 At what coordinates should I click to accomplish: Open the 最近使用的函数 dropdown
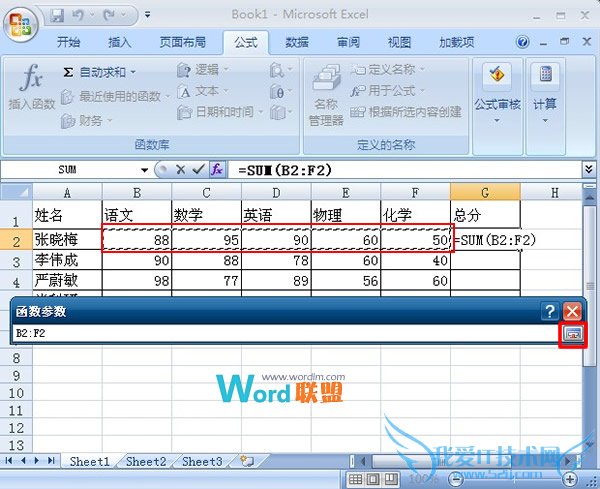point(115,96)
